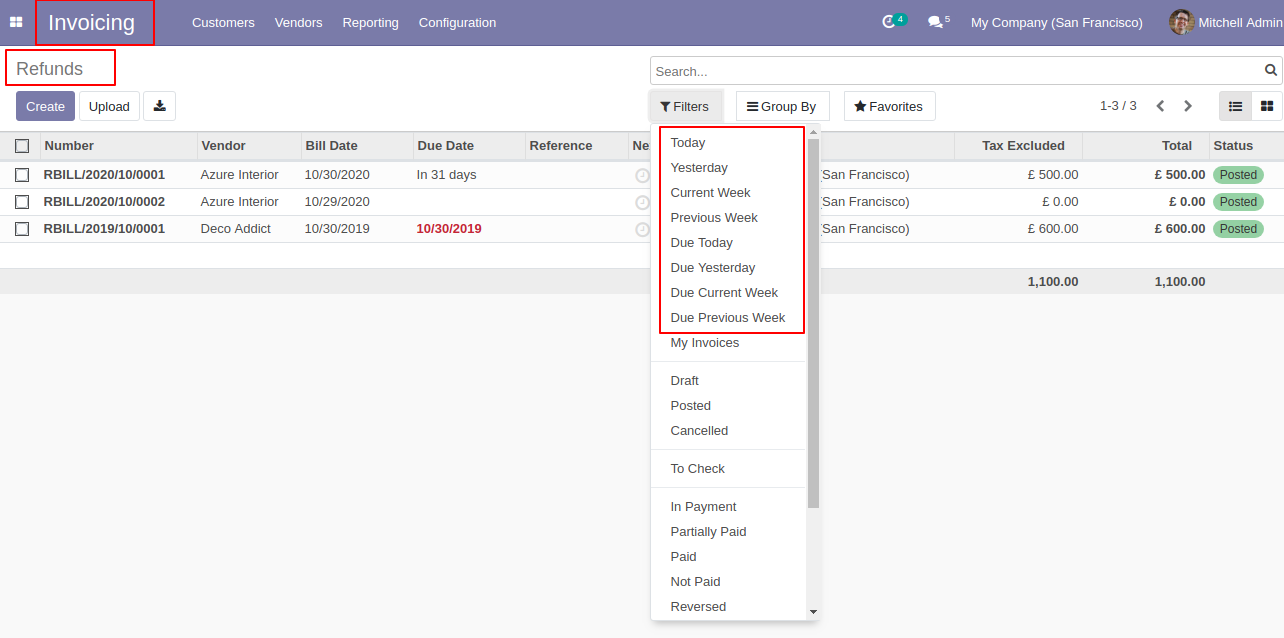1284x638 pixels.
Task: Sort by the Bill Date column header
Action: coord(331,146)
